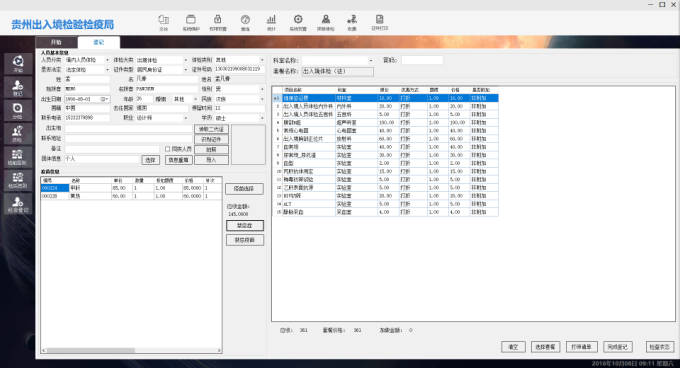Click the magnifier search sidebar icon
Screen dimensions: 680x369
pos(18,111)
